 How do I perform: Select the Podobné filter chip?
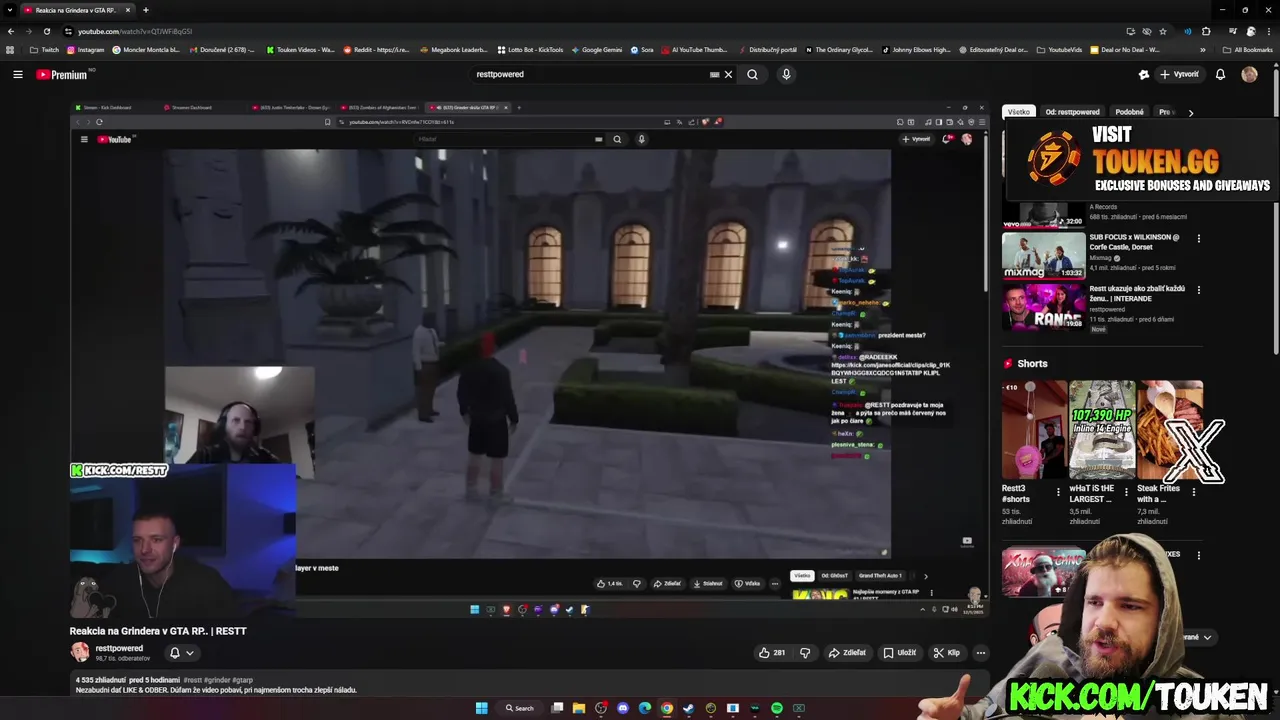(1129, 112)
